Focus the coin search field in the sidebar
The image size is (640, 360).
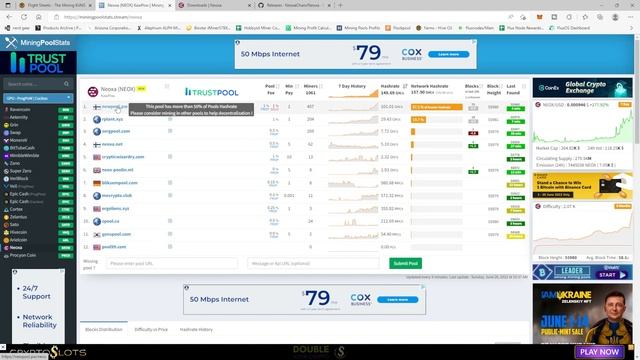(34, 84)
